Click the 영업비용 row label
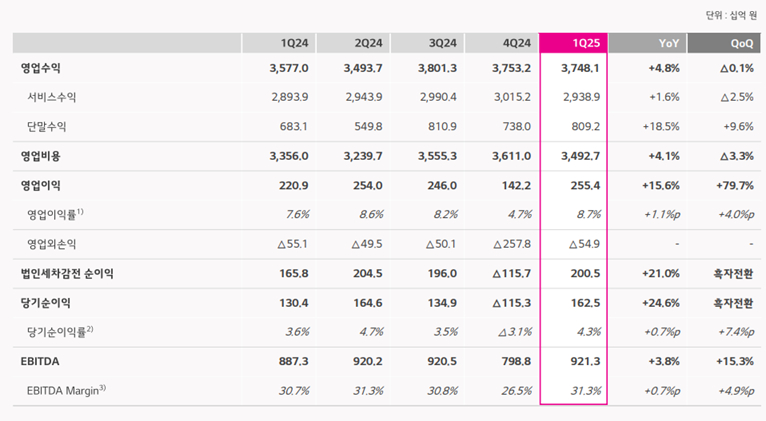766x421 pixels. coord(40,156)
